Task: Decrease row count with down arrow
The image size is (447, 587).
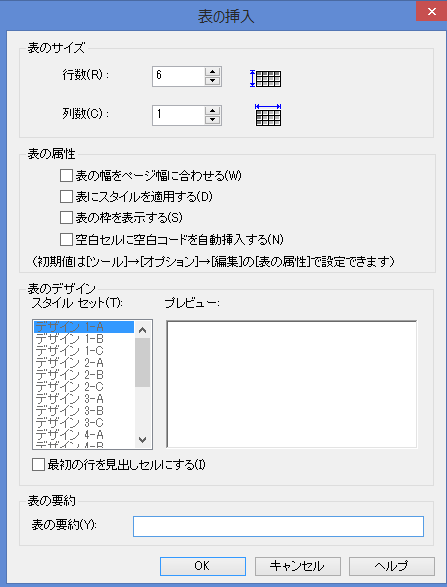Action: pos(213,81)
